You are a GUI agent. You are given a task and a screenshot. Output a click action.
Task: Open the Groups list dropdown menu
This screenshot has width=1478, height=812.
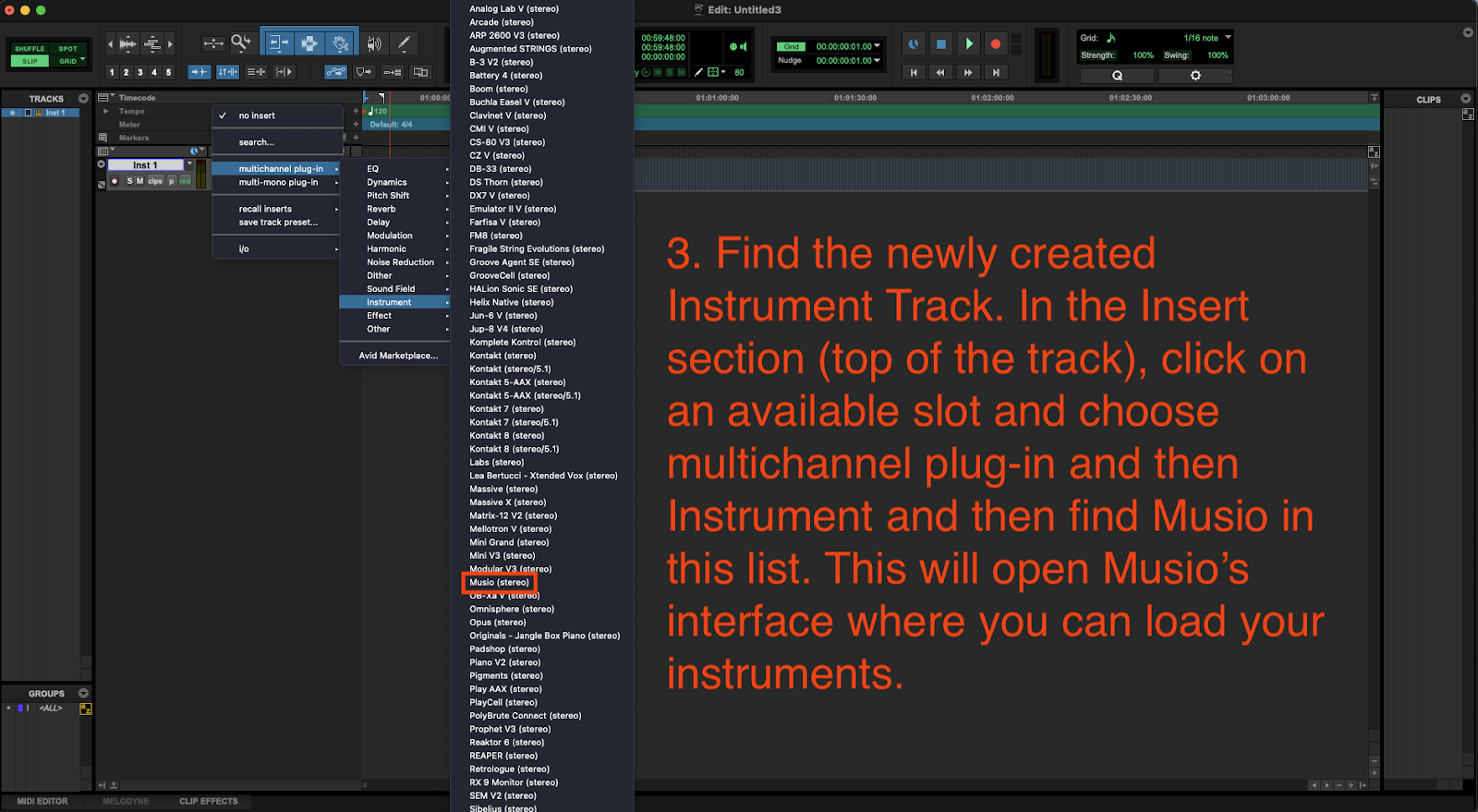[83, 693]
